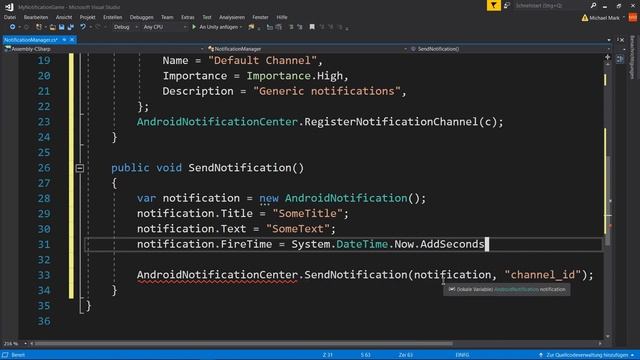Image resolution: width=640 pixels, height=360 pixels.
Task: Open the Bearbeiten menu
Action: (36, 17)
